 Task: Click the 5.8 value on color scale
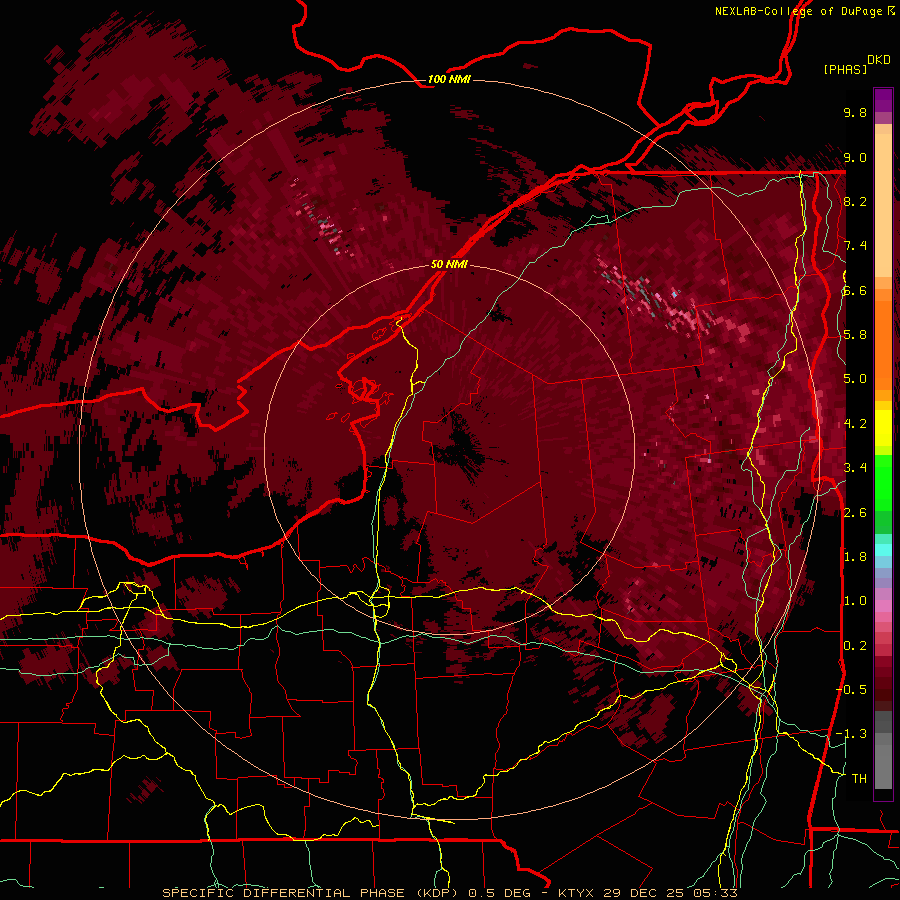click(x=855, y=334)
